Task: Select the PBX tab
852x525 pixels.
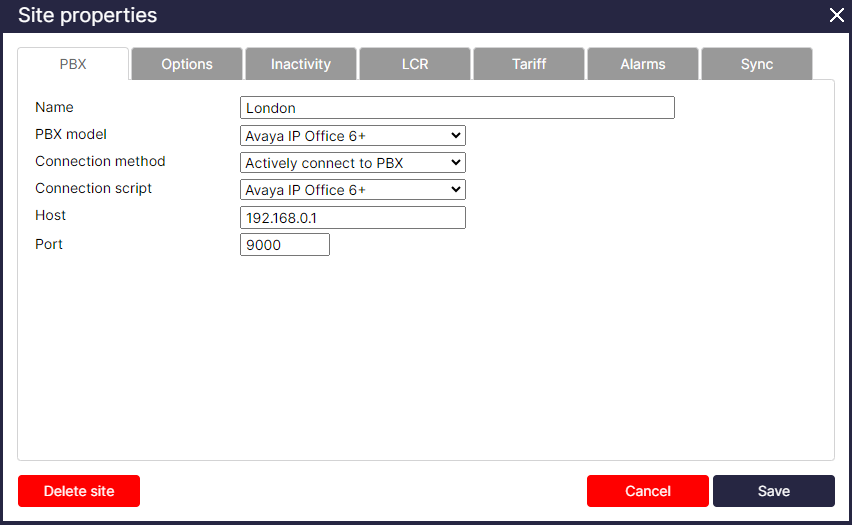Action: tap(73, 64)
